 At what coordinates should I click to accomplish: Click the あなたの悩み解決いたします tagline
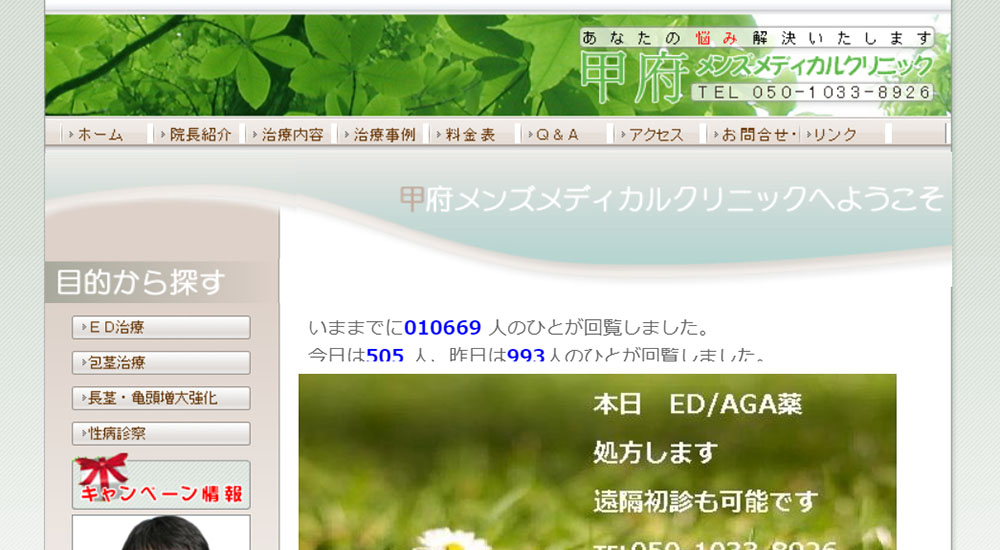757,38
